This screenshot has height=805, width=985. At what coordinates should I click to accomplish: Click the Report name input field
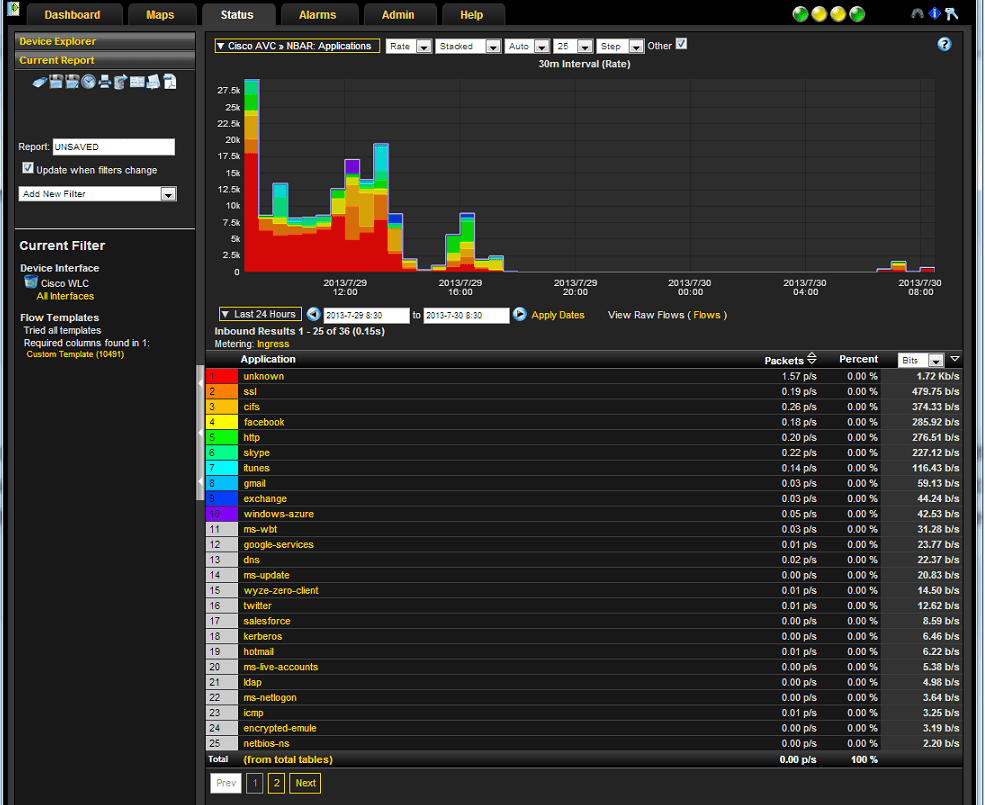tap(114, 146)
